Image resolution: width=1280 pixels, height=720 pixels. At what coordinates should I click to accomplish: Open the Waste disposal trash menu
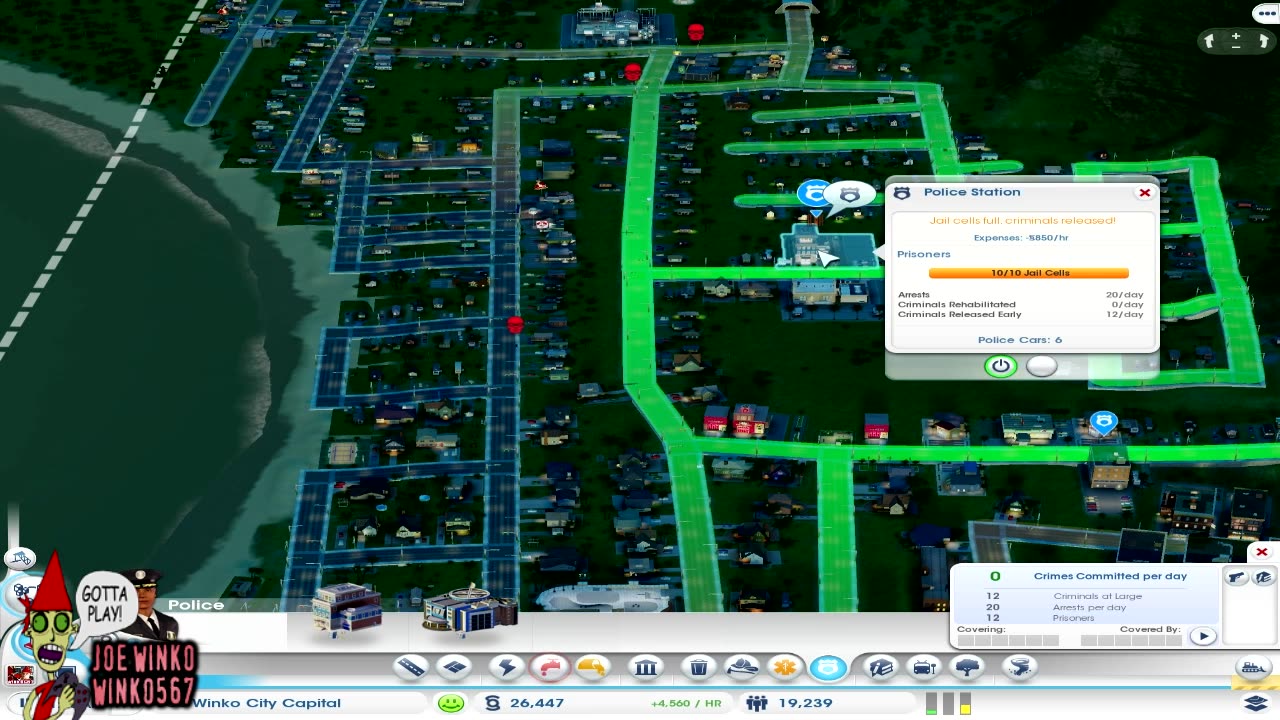tap(699, 667)
